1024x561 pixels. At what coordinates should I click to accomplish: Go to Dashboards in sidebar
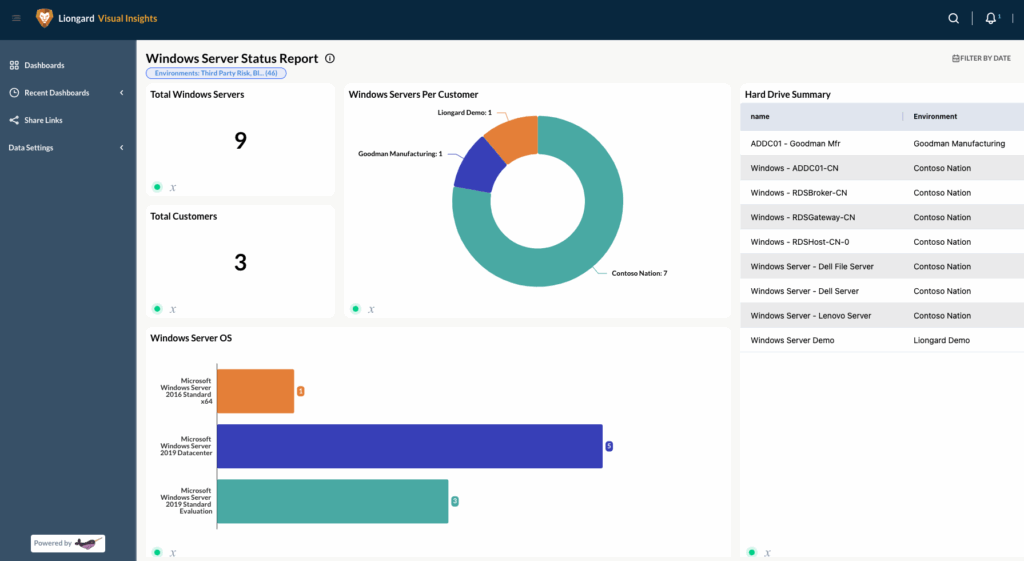point(44,65)
